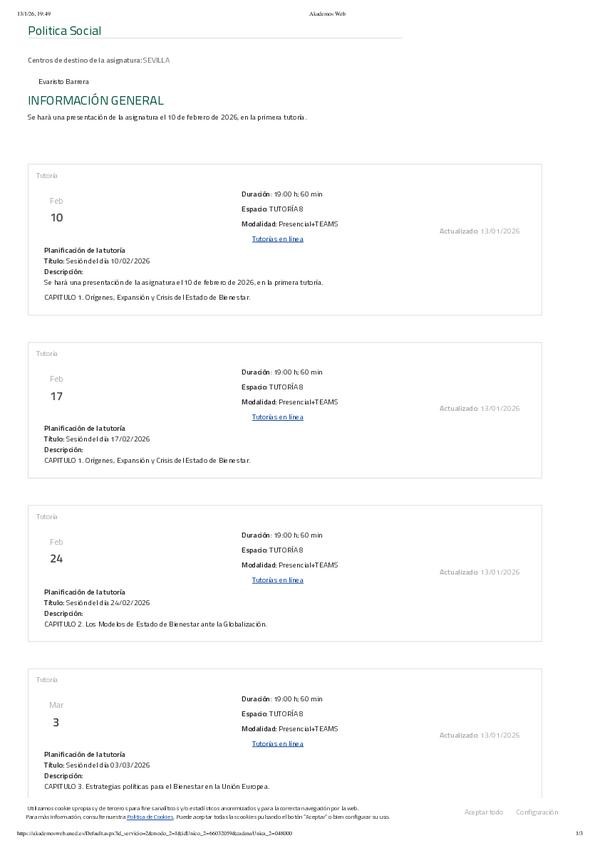600x848 pixels.
Task: Open Tutorías en línea link for 17 February session
Action: coord(277,417)
